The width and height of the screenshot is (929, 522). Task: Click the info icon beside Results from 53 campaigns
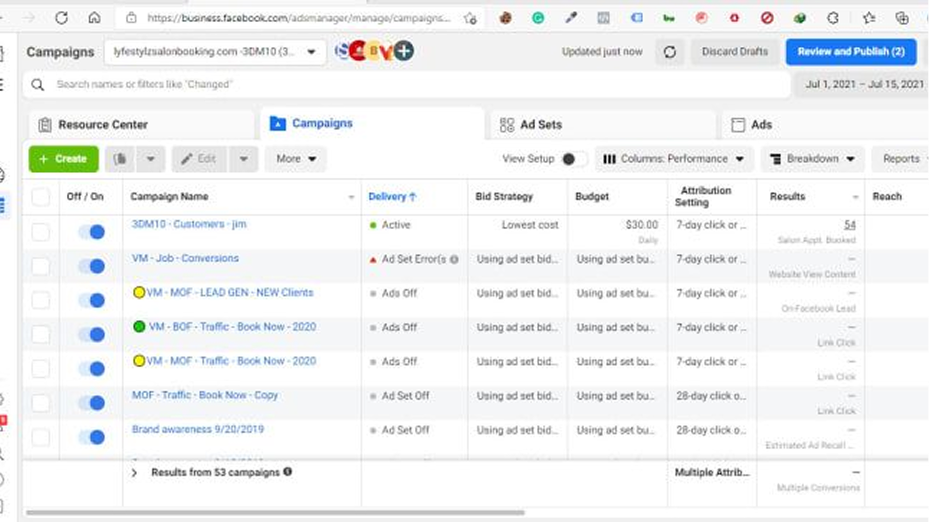pos(288,472)
